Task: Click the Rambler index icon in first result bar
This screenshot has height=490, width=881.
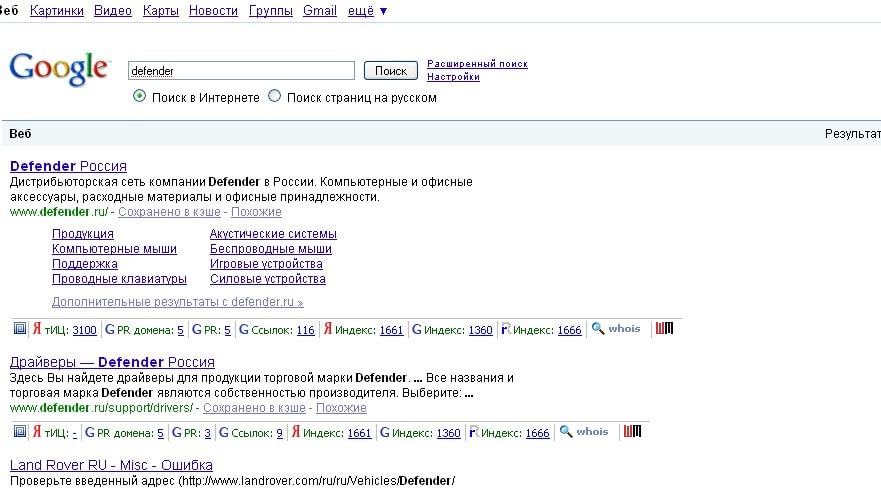Action: click(505, 329)
